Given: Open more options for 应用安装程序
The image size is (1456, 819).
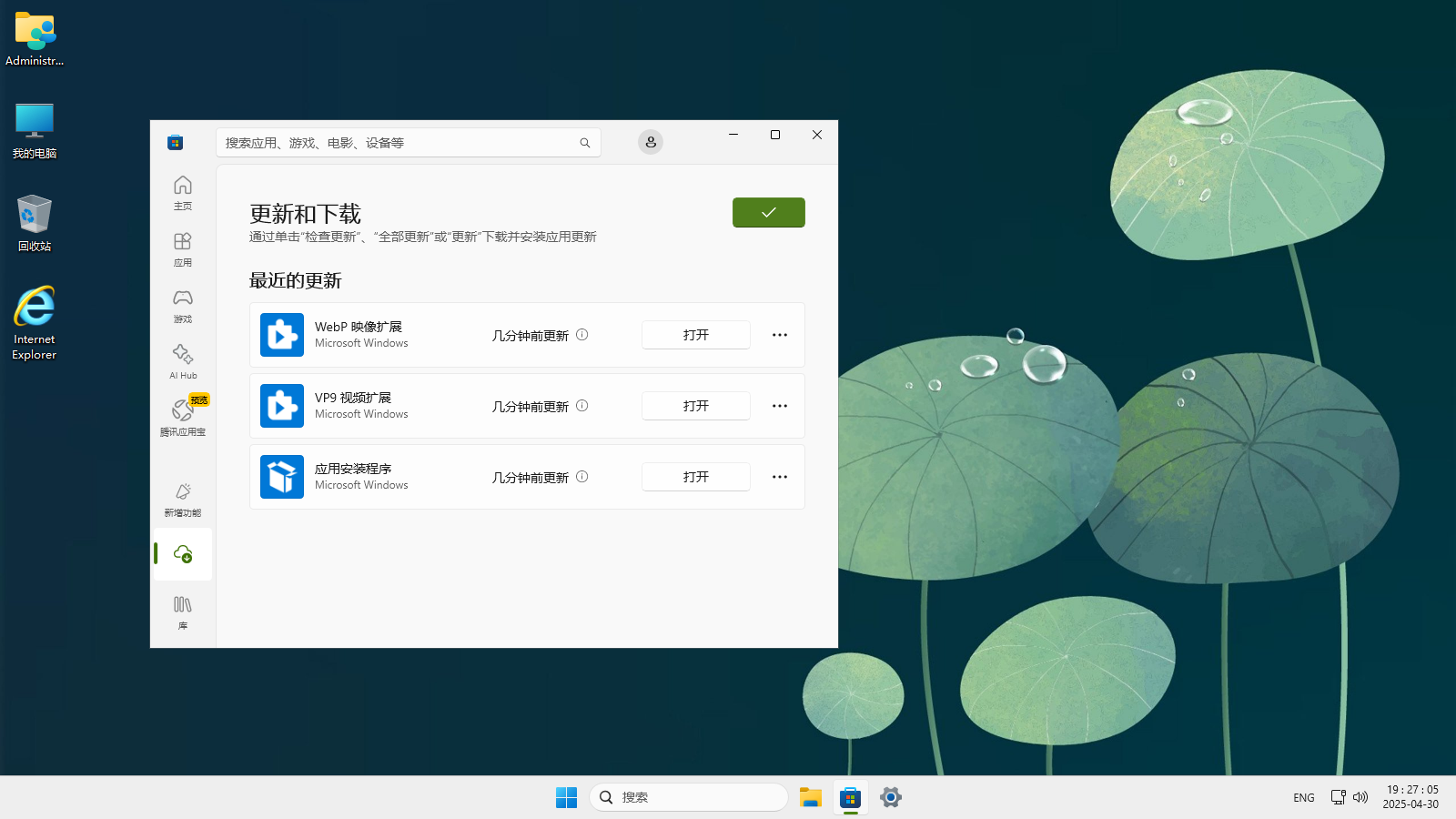Looking at the screenshot, I should tap(780, 477).
